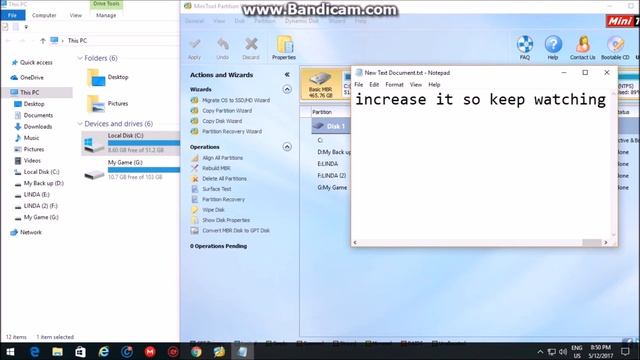Screen dimensions: 640x360
Task: Start Migrate OS to SSD/HD Wizard
Action: coord(230,100)
